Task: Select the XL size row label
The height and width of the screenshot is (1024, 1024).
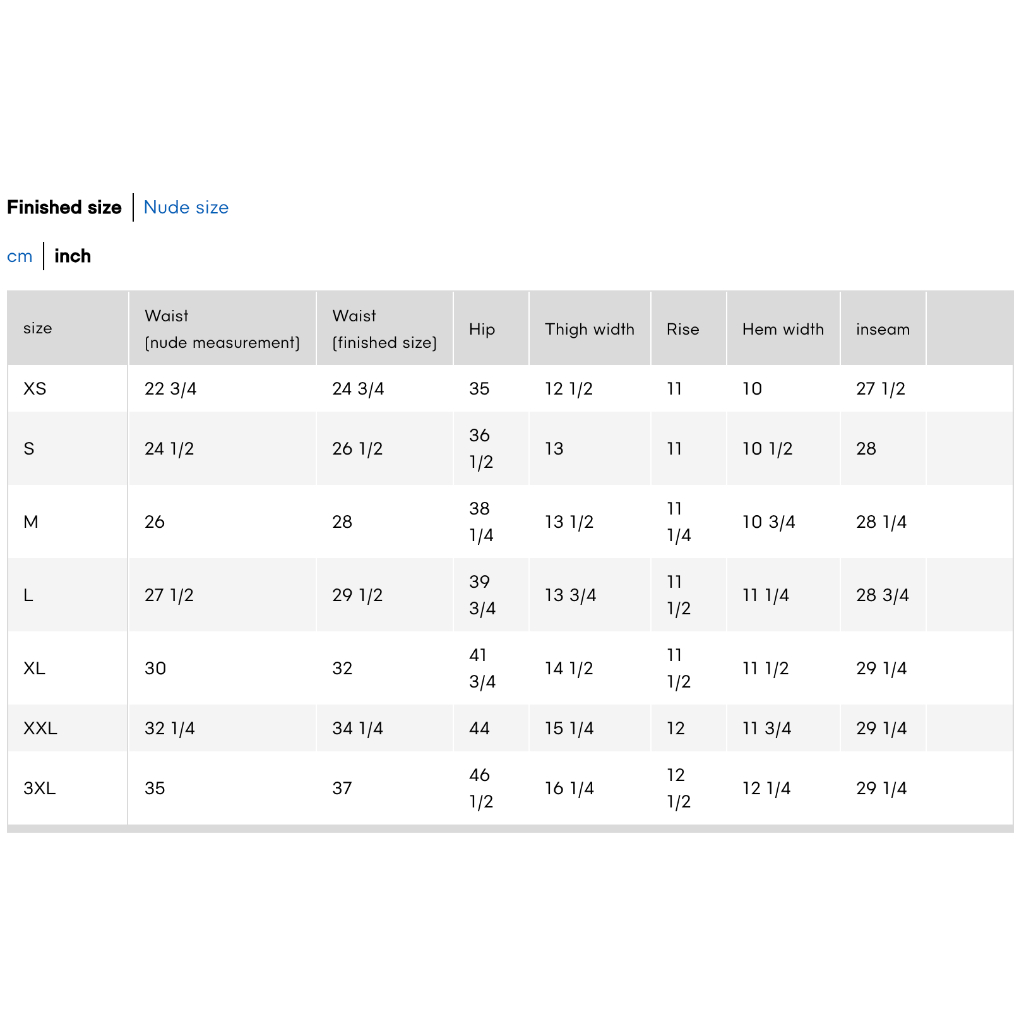Action: 34,668
